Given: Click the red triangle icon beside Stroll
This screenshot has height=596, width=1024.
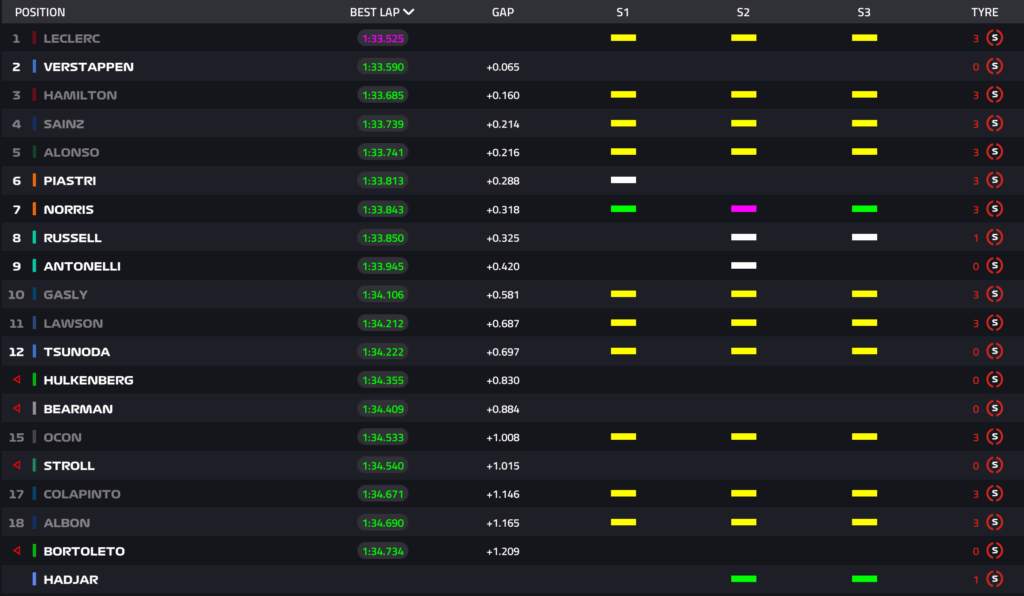Looking at the screenshot, I should (16, 466).
